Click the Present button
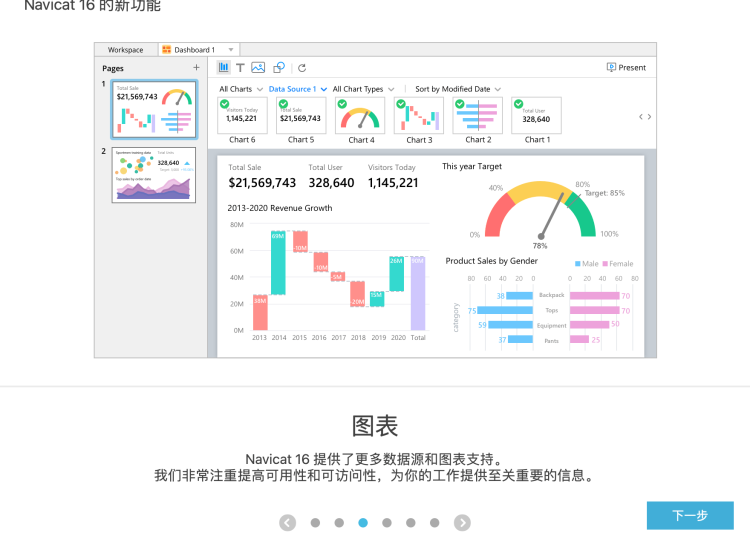 (626, 67)
